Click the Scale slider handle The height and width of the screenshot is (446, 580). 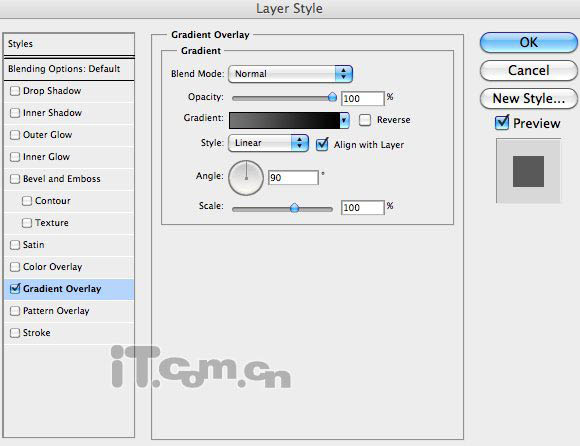tap(294, 208)
